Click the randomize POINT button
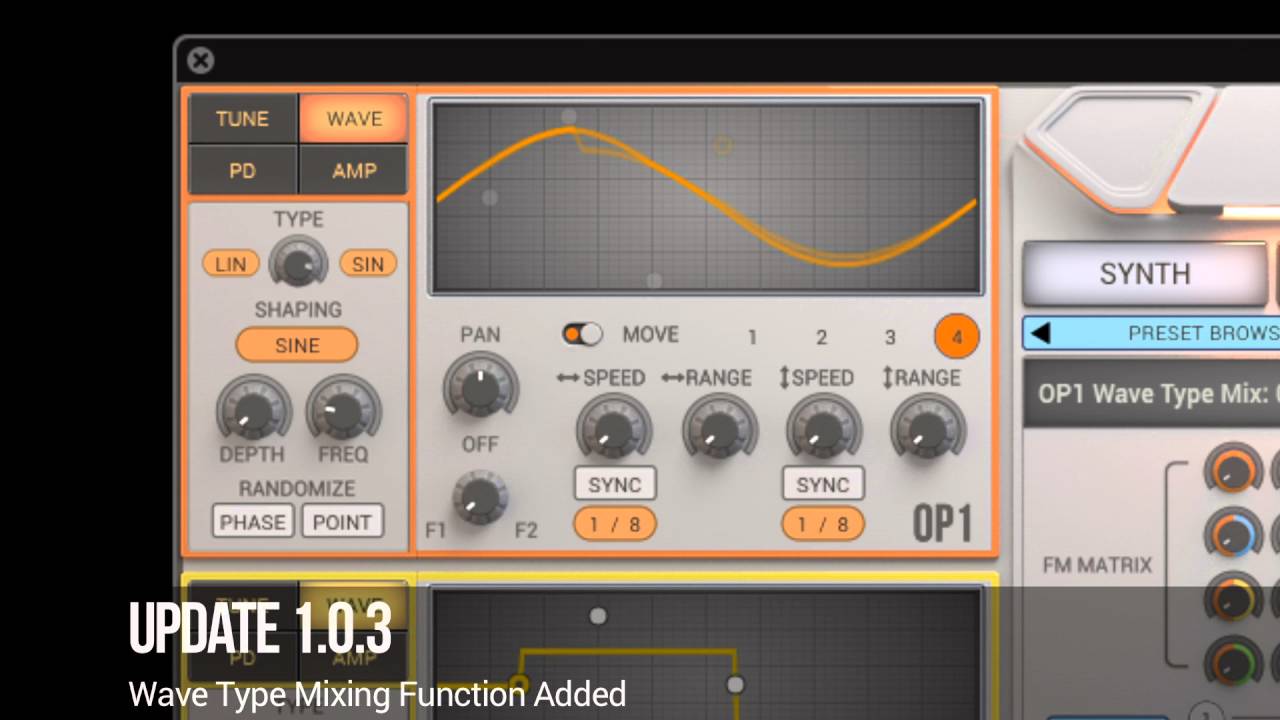 click(x=342, y=522)
